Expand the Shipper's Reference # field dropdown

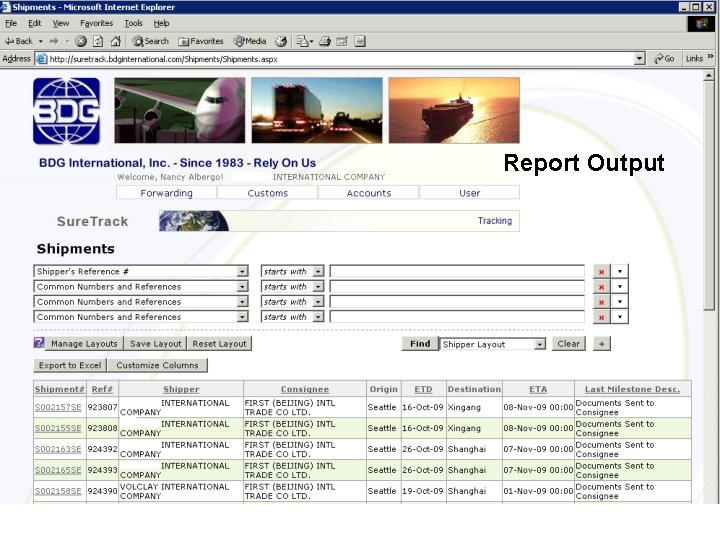click(x=242, y=271)
